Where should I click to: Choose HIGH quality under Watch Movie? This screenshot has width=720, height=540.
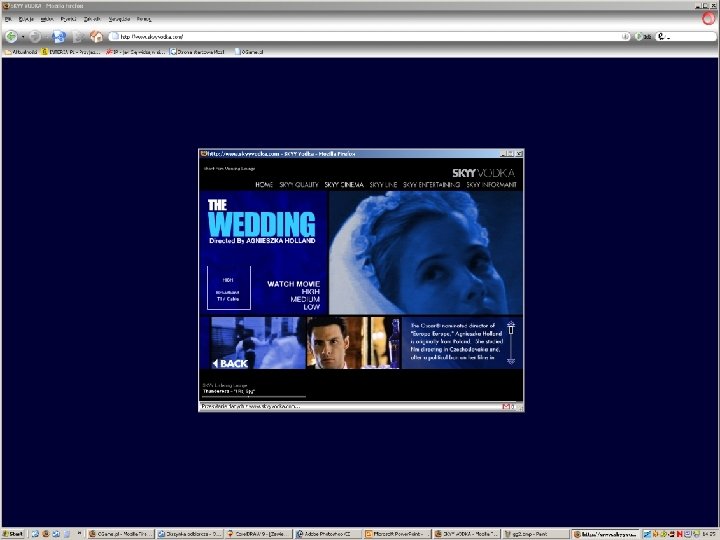pos(311,292)
